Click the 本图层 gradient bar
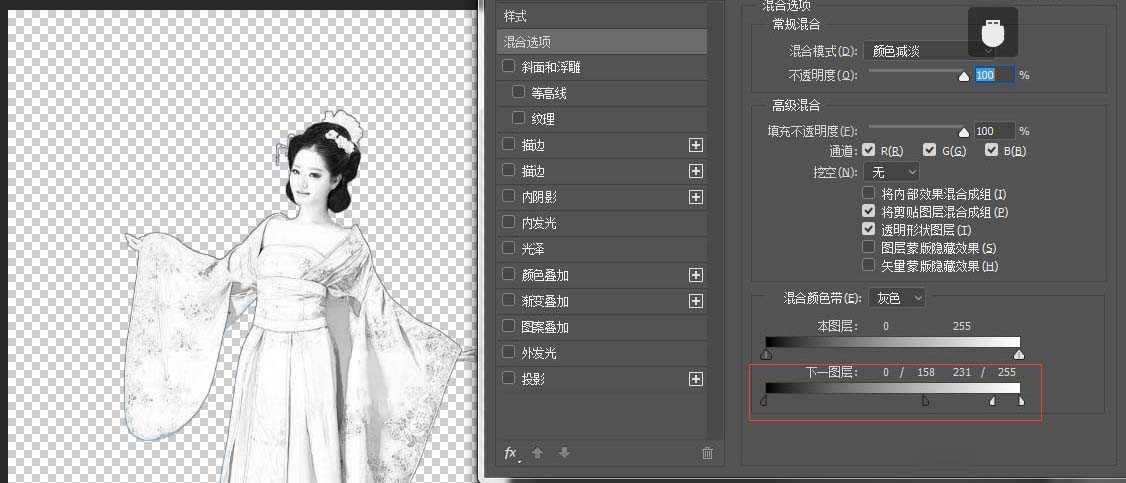Image resolution: width=1126 pixels, height=483 pixels. (x=893, y=342)
